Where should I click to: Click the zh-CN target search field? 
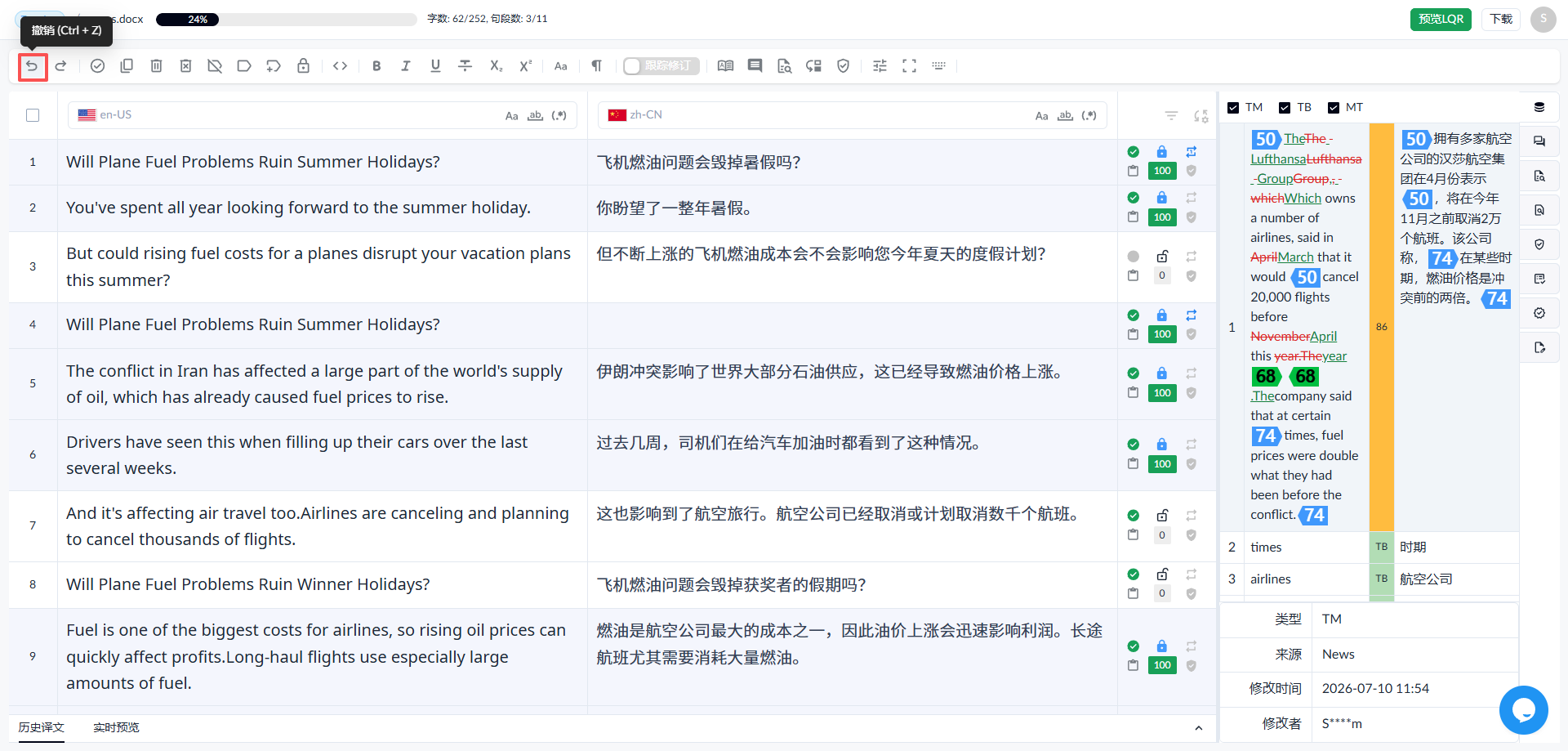(853, 115)
